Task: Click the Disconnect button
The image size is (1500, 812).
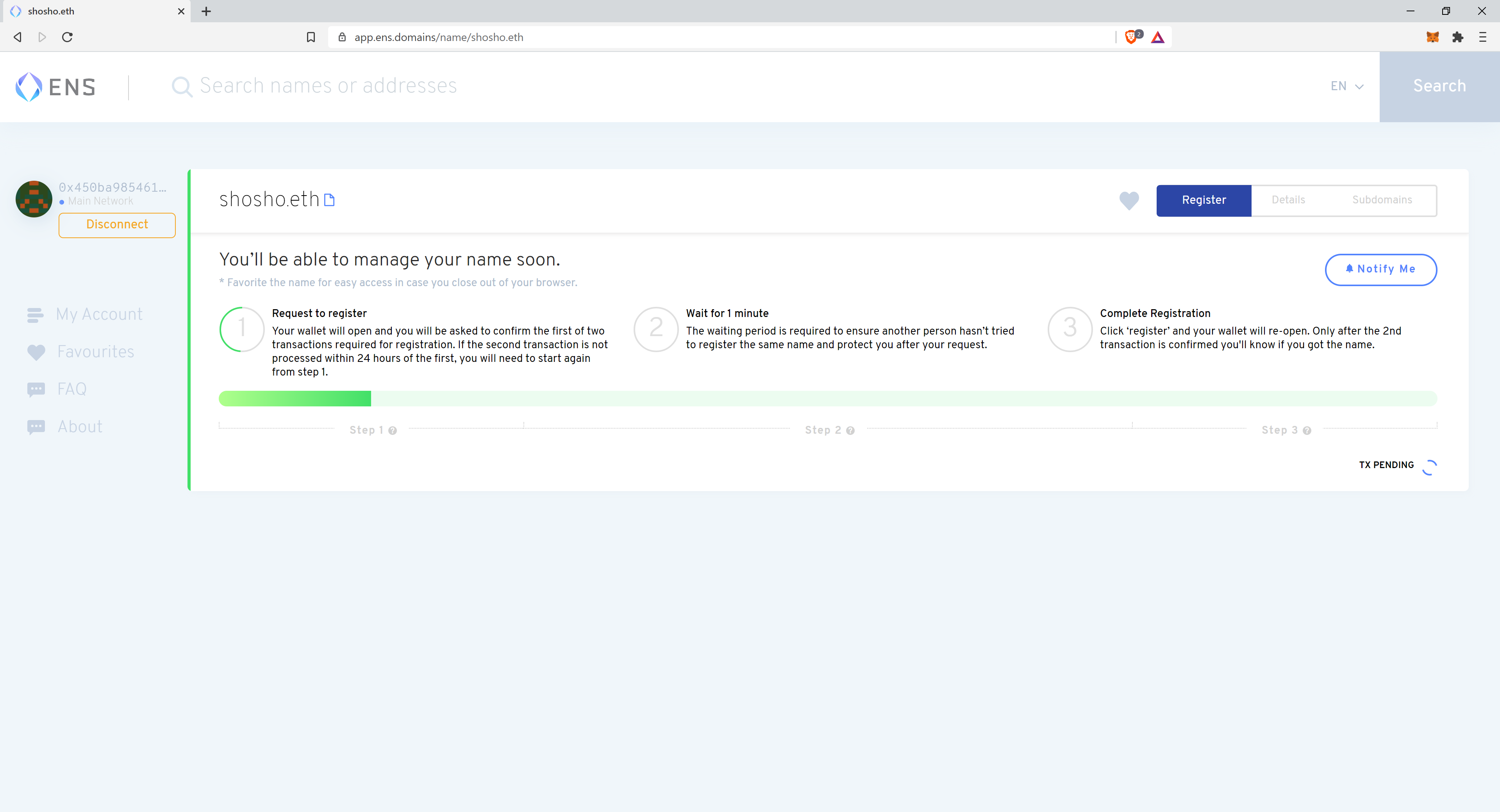Action: pos(117,225)
